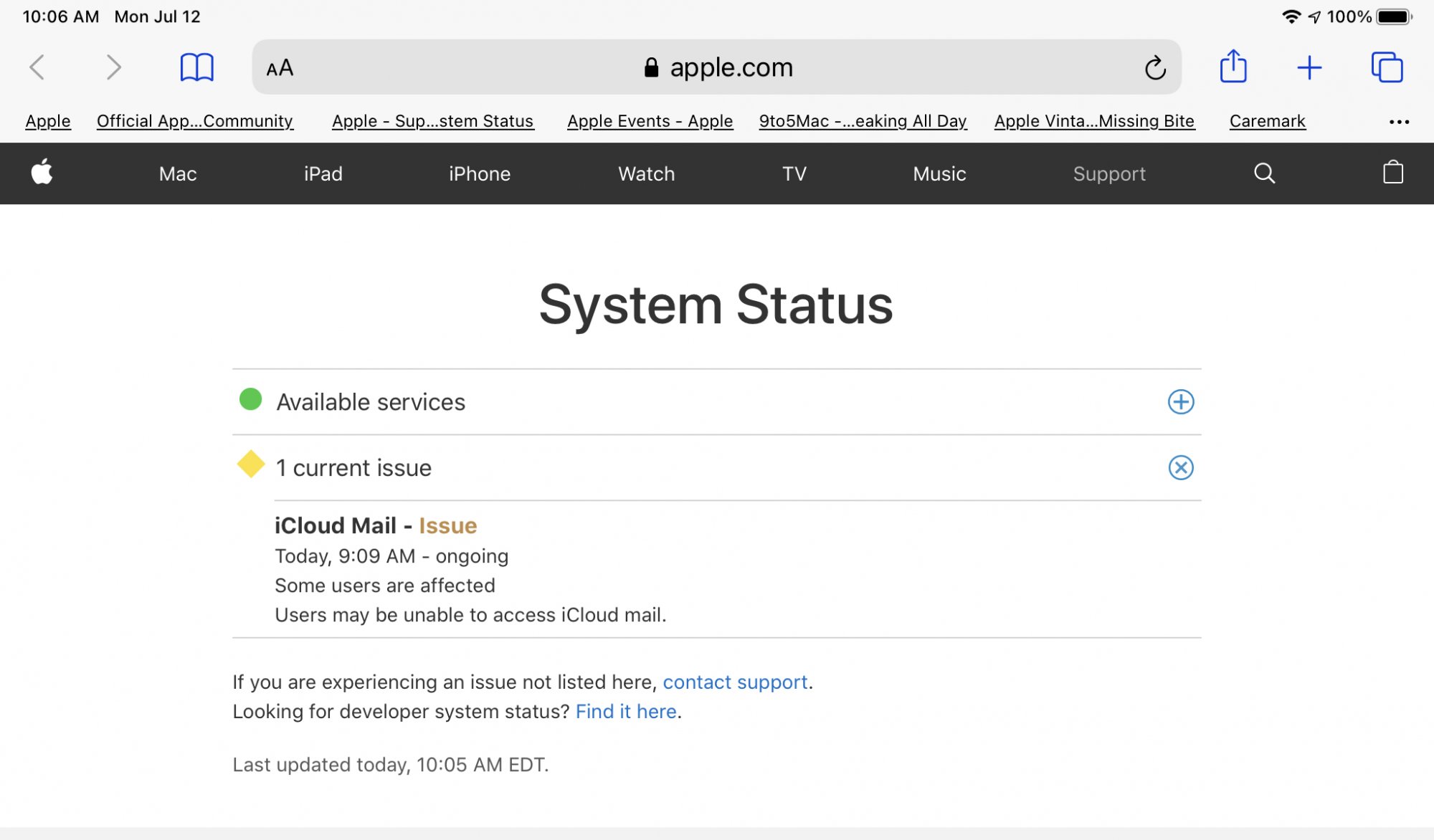Collapse the 1 current issue section
This screenshot has height=840, width=1434.
(1180, 467)
